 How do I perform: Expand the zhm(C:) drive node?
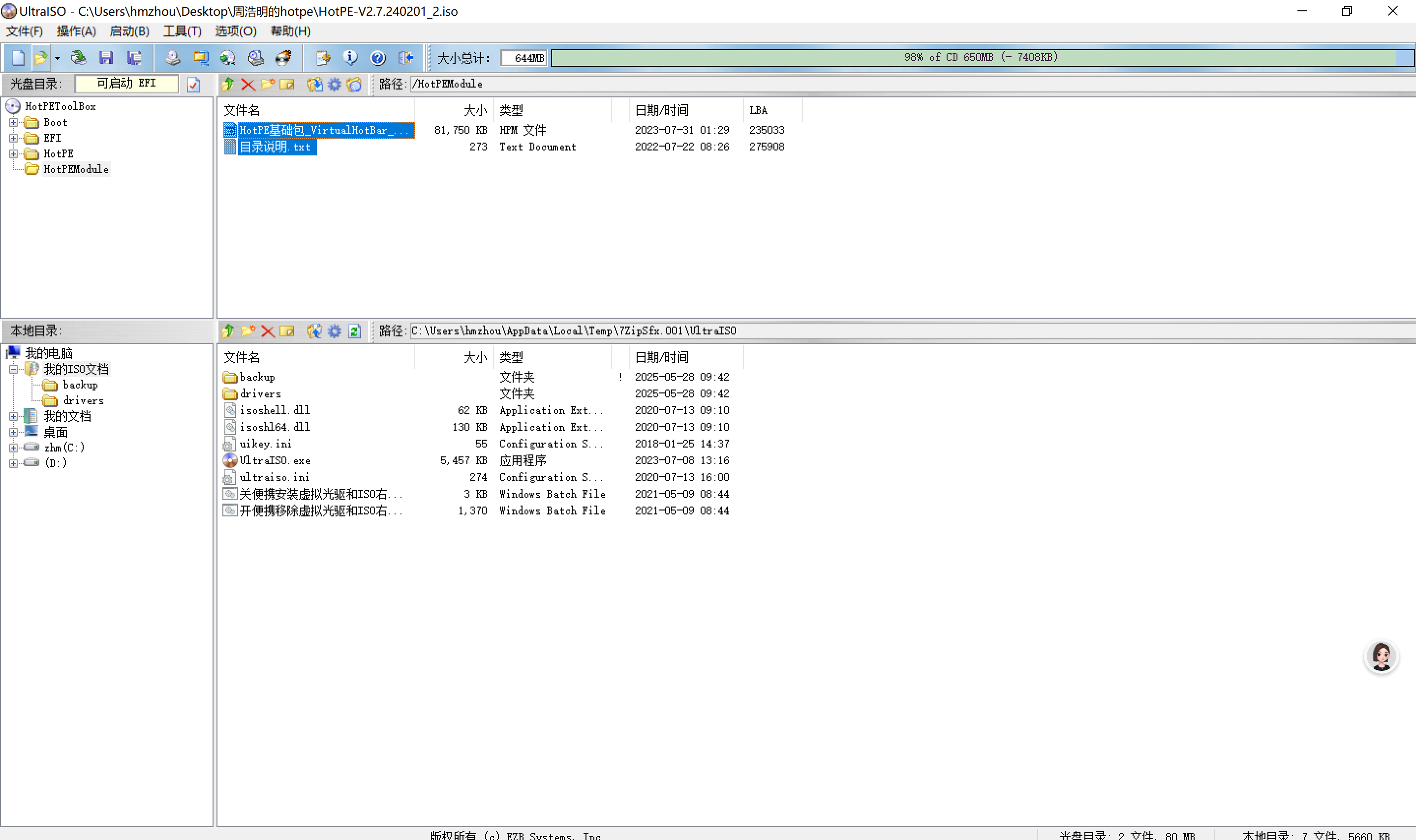(x=13, y=448)
